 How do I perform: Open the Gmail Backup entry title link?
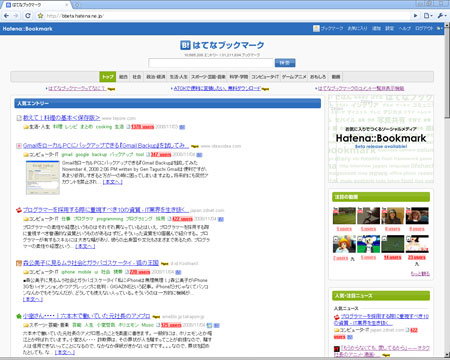point(106,146)
